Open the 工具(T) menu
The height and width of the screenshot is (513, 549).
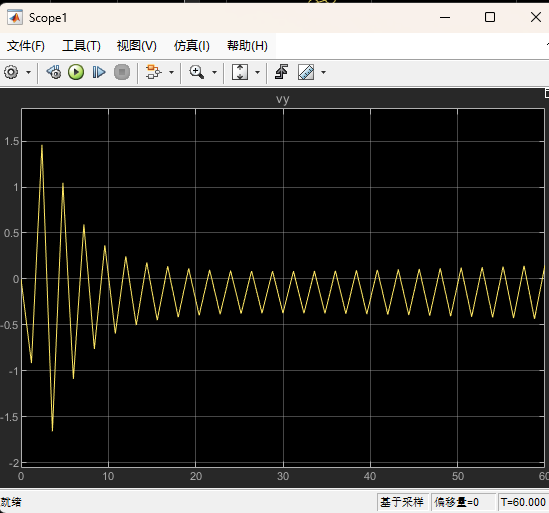(81, 46)
